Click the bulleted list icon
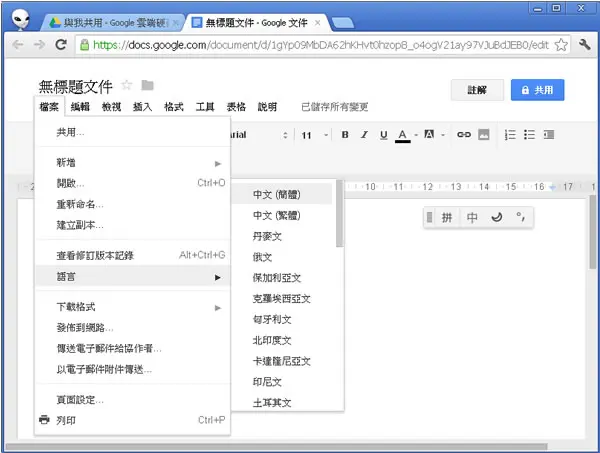Image resolution: width=600 pixels, height=453 pixels. click(x=529, y=135)
